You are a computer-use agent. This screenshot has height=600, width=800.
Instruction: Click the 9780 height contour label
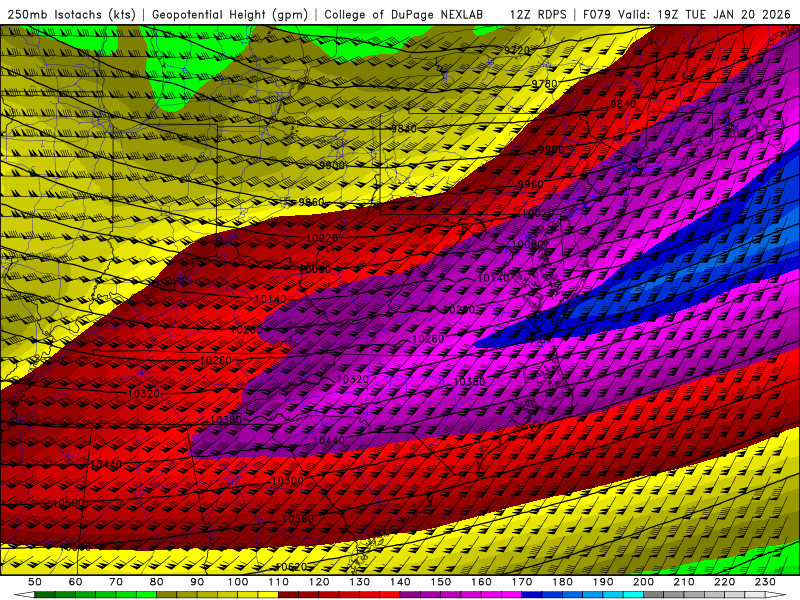(x=544, y=83)
